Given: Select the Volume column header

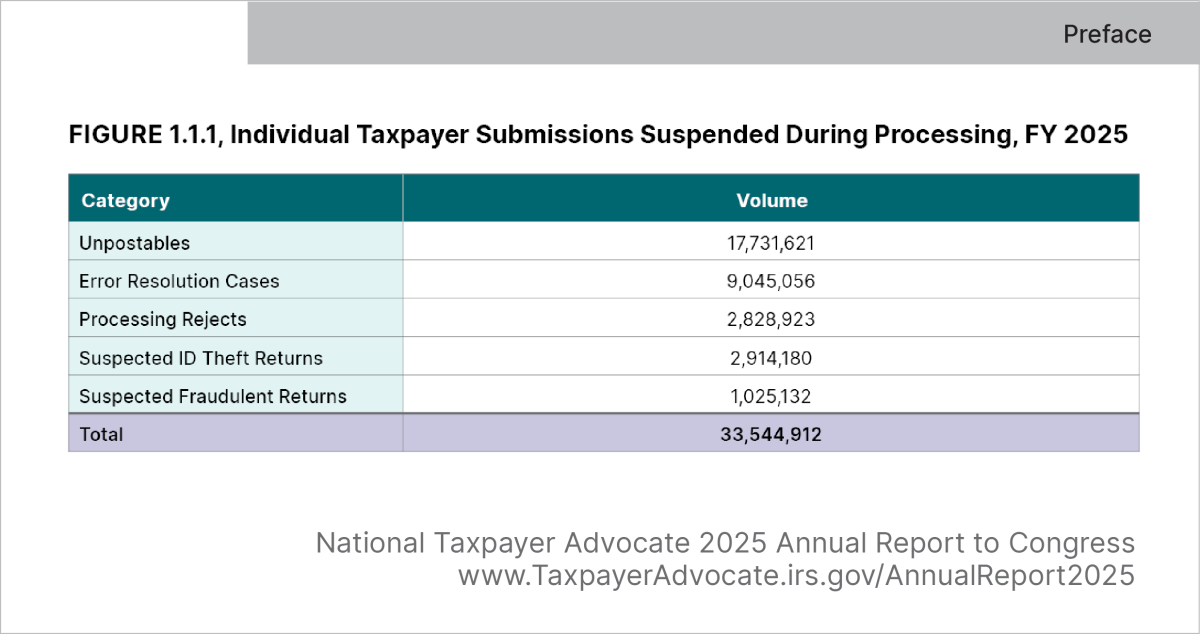Looking at the screenshot, I should pyautogui.click(x=771, y=200).
